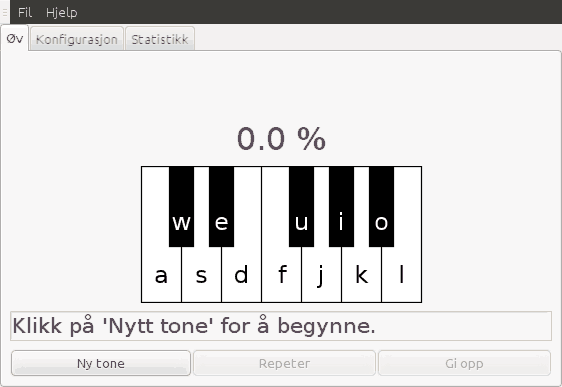Play the white piano key labeled l

point(401,275)
